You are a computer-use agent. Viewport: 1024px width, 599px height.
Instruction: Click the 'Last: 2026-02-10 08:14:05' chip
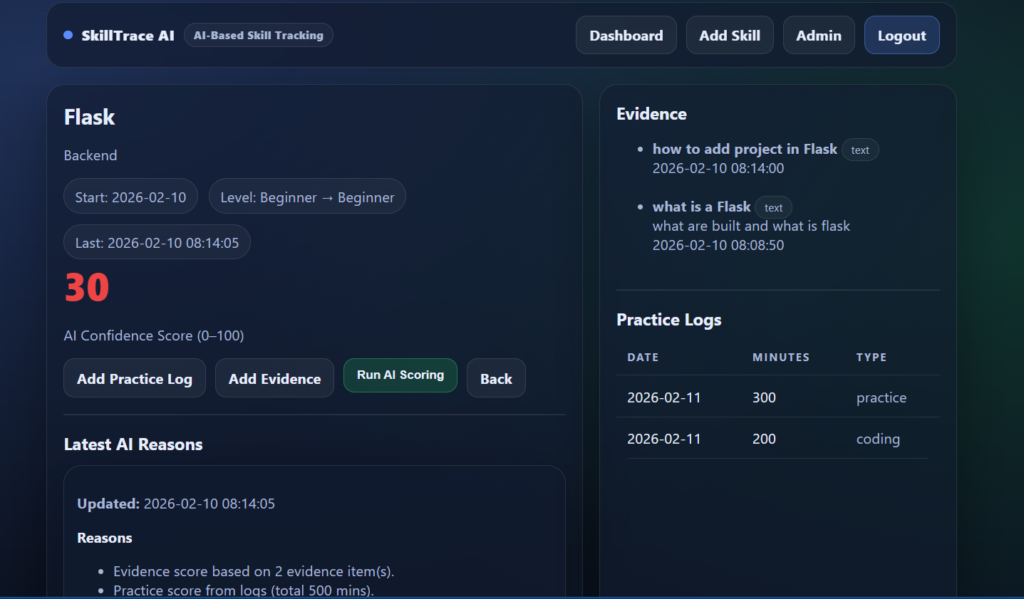tap(157, 241)
